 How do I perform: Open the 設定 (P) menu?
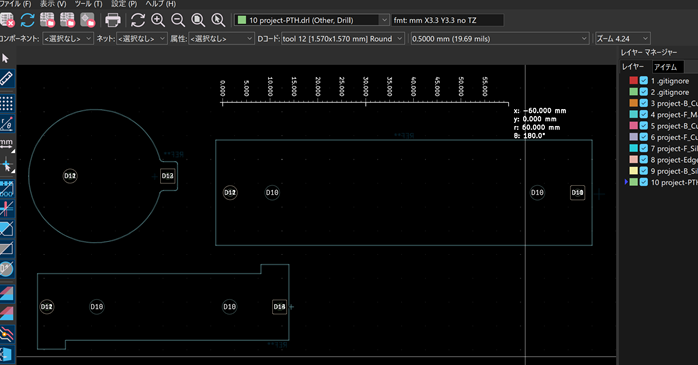(124, 4)
